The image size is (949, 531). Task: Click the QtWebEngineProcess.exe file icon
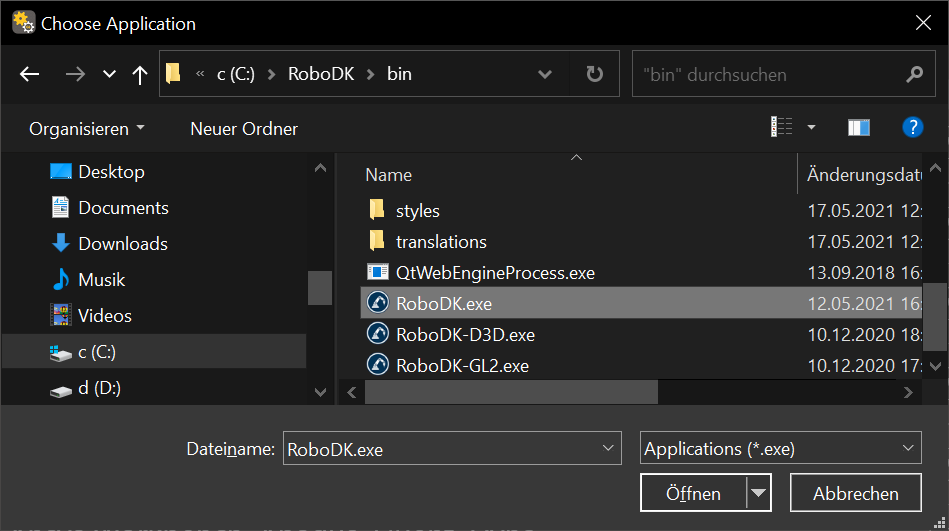(378, 272)
